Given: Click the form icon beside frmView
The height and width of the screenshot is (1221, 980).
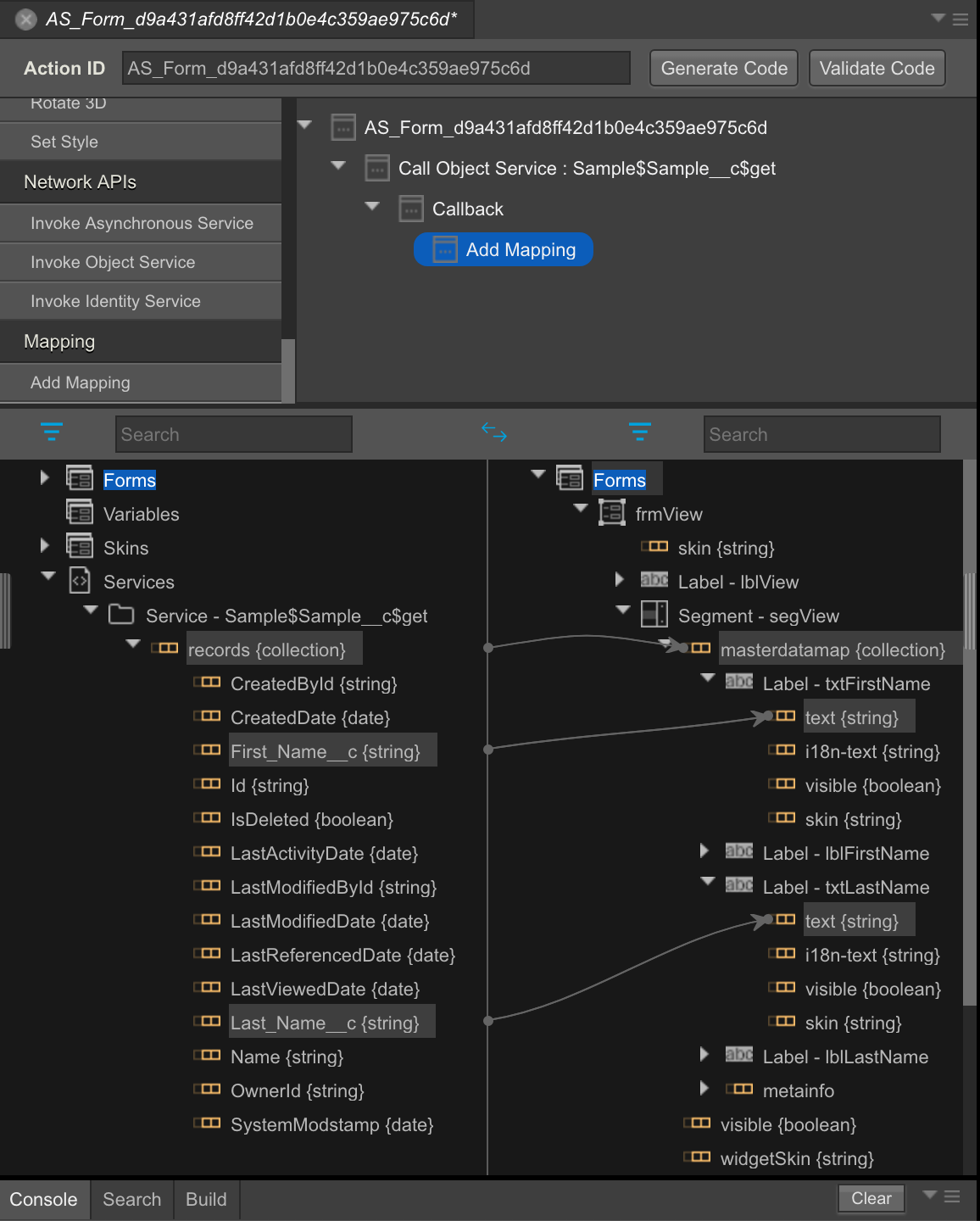Looking at the screenshot, I should point(611,512).
